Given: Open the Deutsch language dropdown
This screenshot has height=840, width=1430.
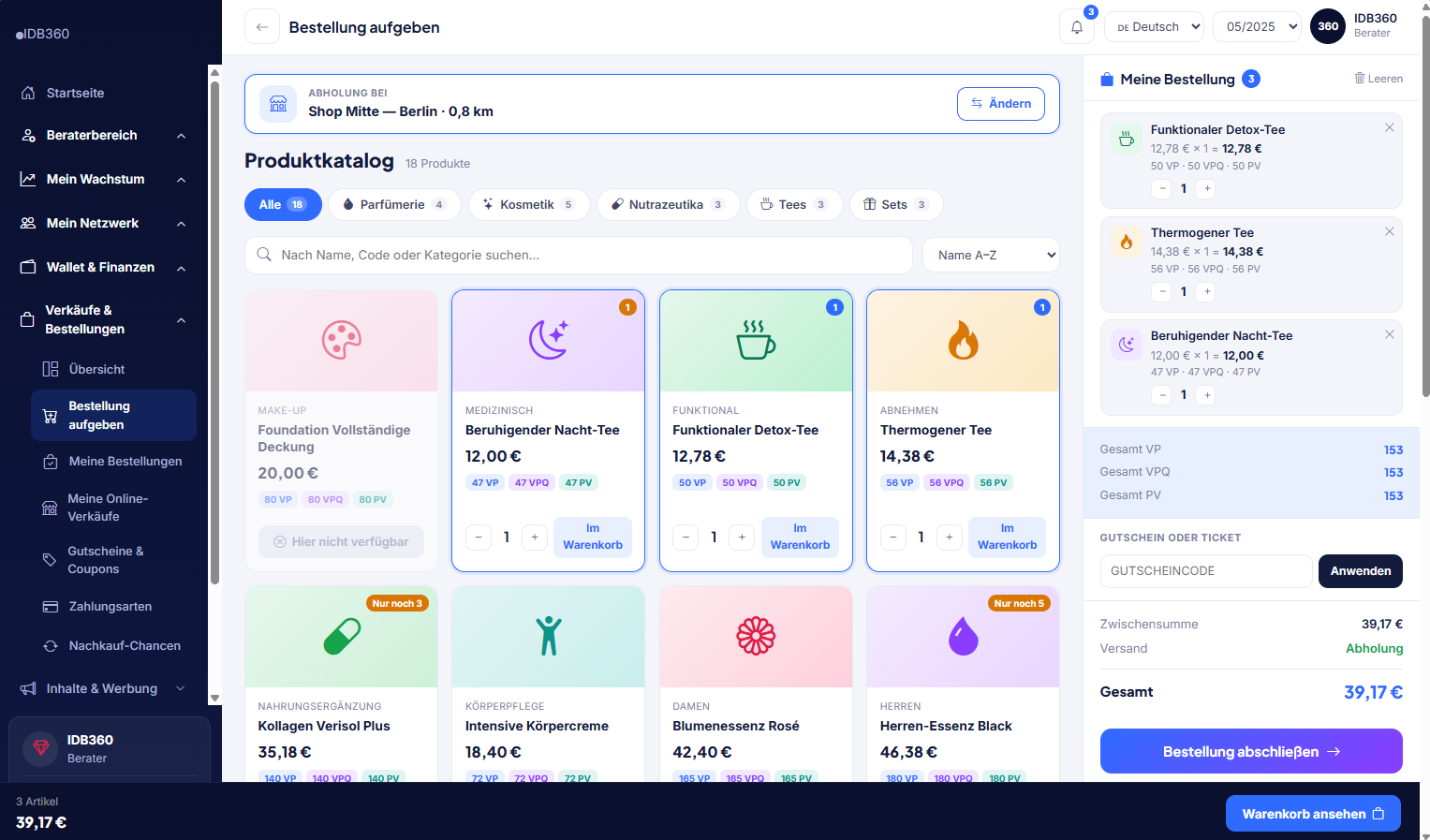Looking at the screenshot, I should tap(1155, 27).
